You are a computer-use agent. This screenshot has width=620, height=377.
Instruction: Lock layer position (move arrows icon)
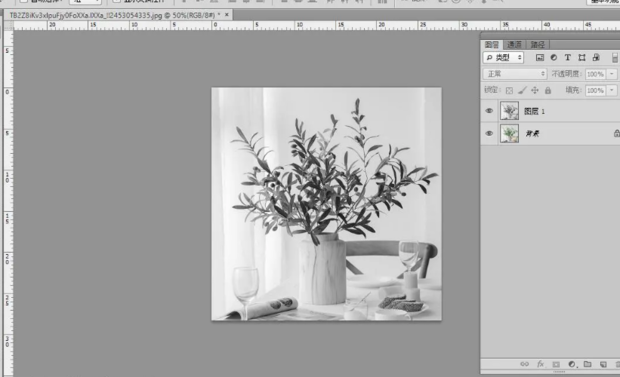pos(535,91)
